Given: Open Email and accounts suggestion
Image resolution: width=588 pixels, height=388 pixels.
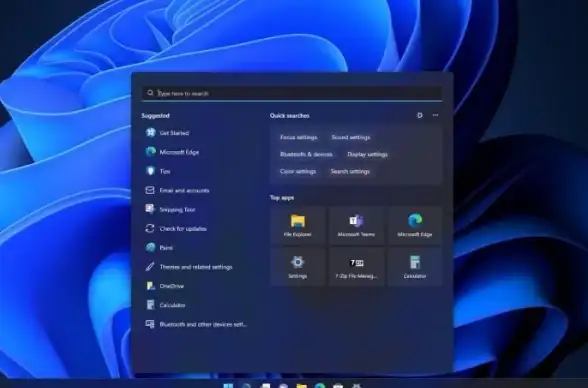Looking at the screenshot, I should 177,190.
